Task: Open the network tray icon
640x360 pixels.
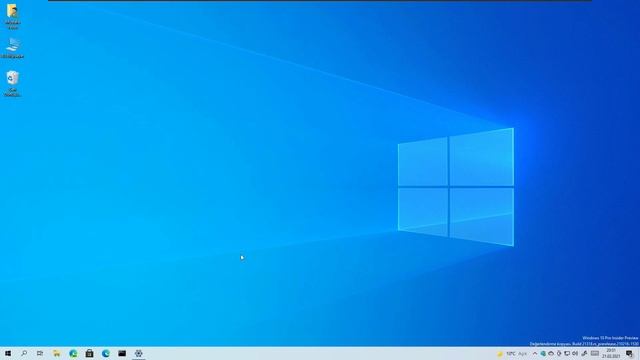Action: [567, 353]
